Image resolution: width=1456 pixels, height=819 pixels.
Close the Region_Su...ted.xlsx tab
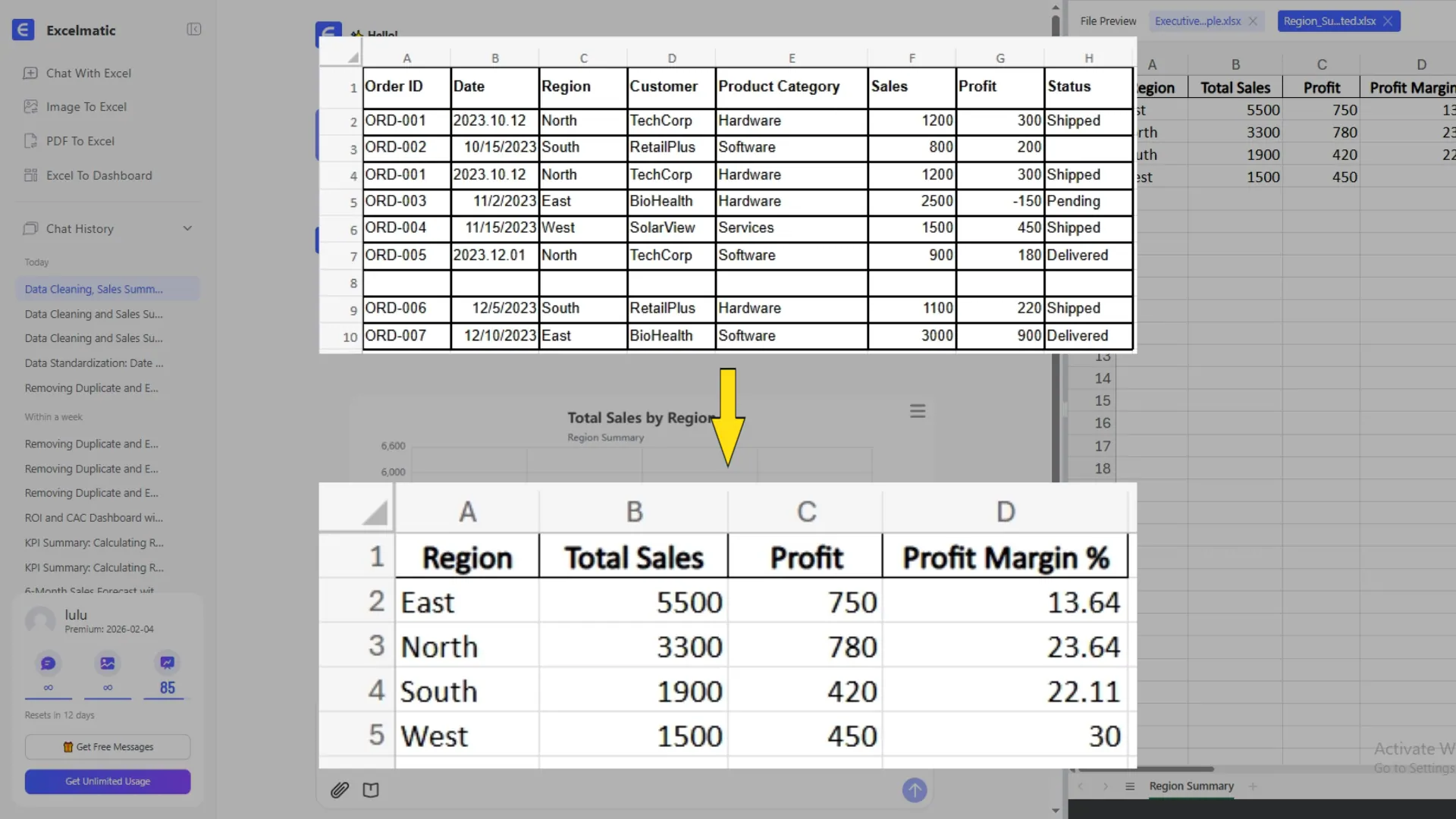(x=1388, y=21)
